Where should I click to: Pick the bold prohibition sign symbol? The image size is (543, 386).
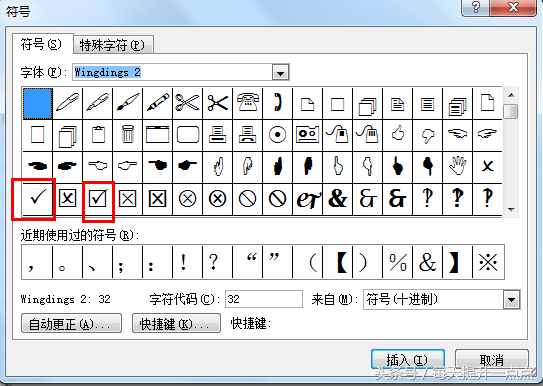click(277, 199)
